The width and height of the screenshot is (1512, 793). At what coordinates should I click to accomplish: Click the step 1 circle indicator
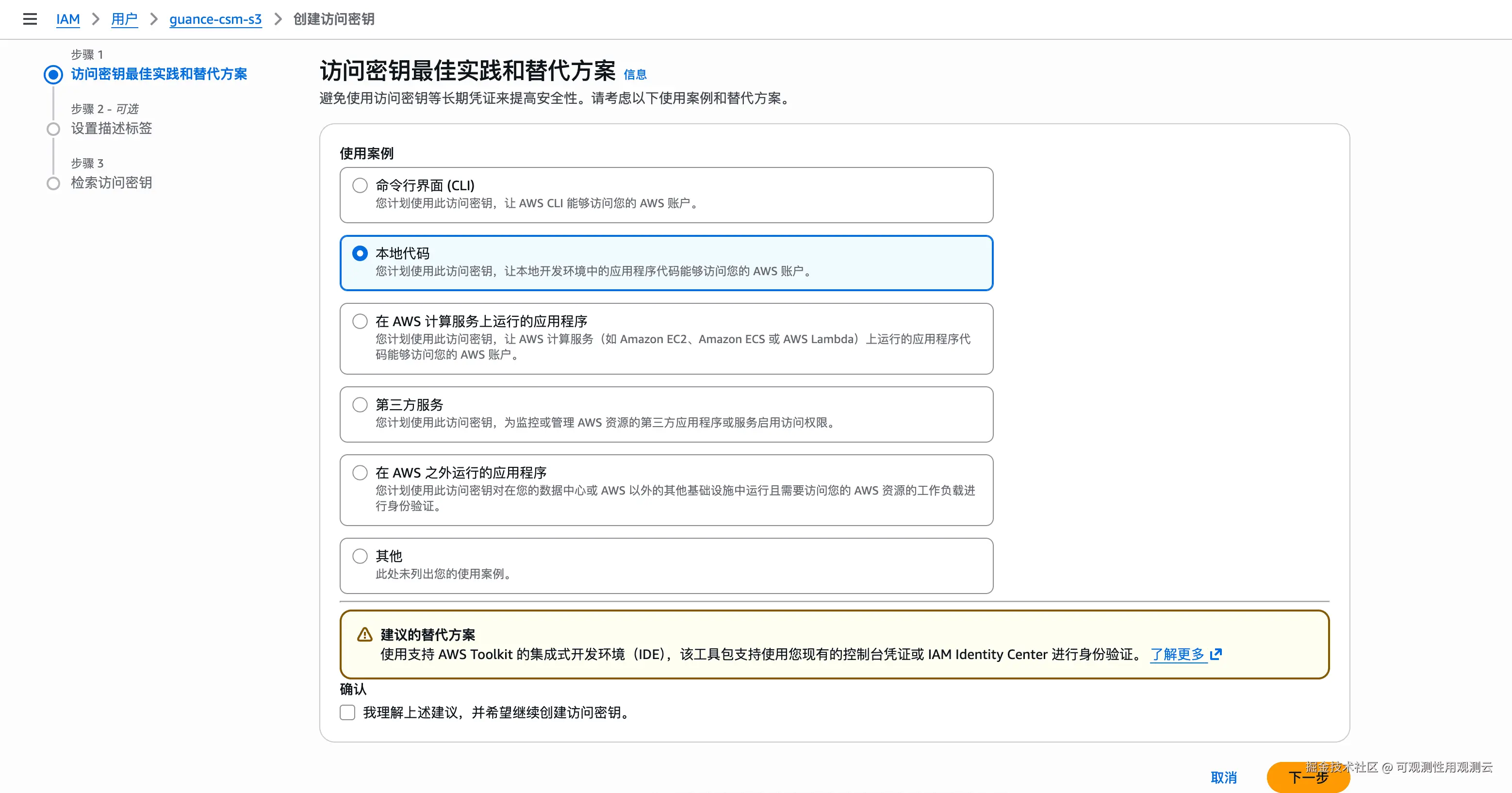[x=53, y=75]
